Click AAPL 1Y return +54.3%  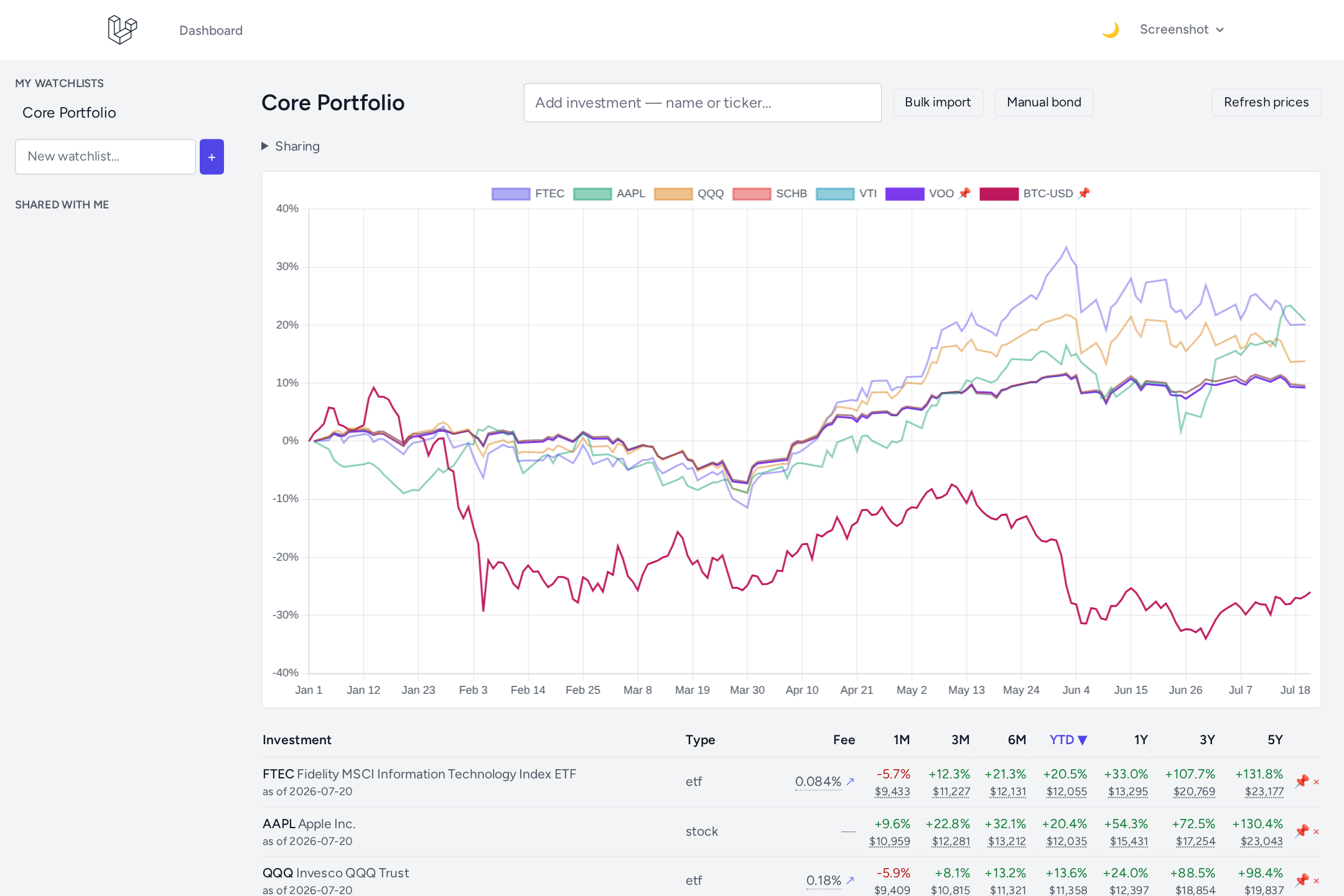1126,824
